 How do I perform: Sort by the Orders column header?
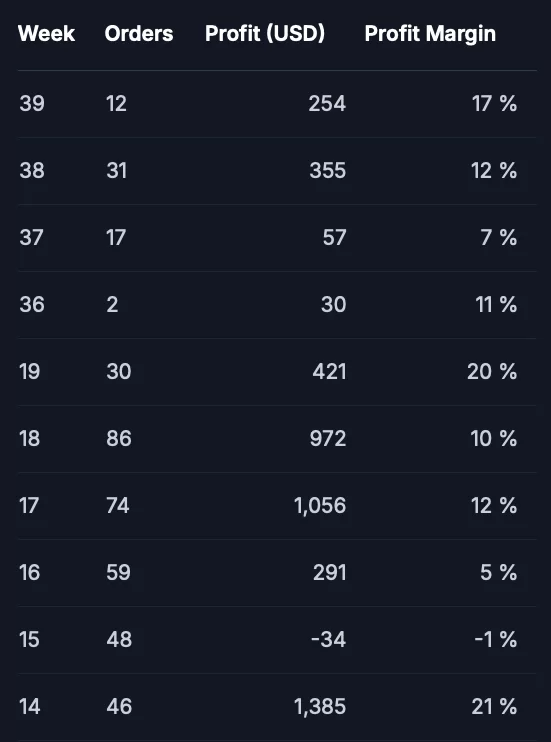pyautogui.click(x=139, y=34)
